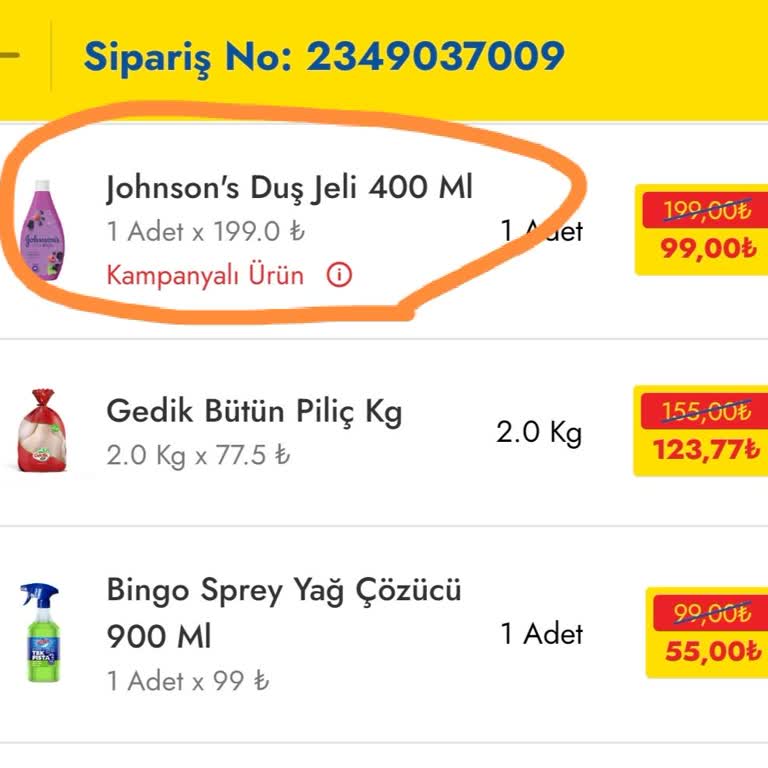Open the Johnson's shower gel bottle thumbnail
This screenshot has width=768, height=768.
pyautogui.click(x=43, y=230)
